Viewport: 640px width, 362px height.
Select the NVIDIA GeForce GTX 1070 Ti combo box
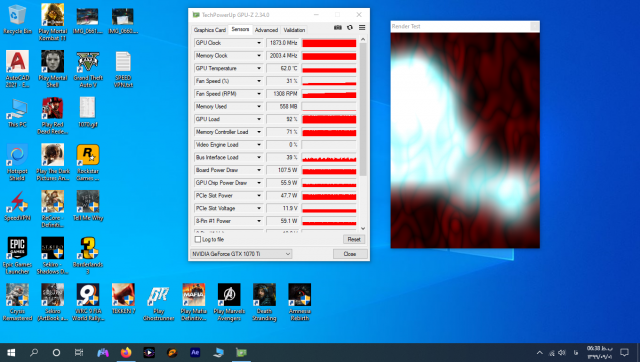(x=241, y=254)
